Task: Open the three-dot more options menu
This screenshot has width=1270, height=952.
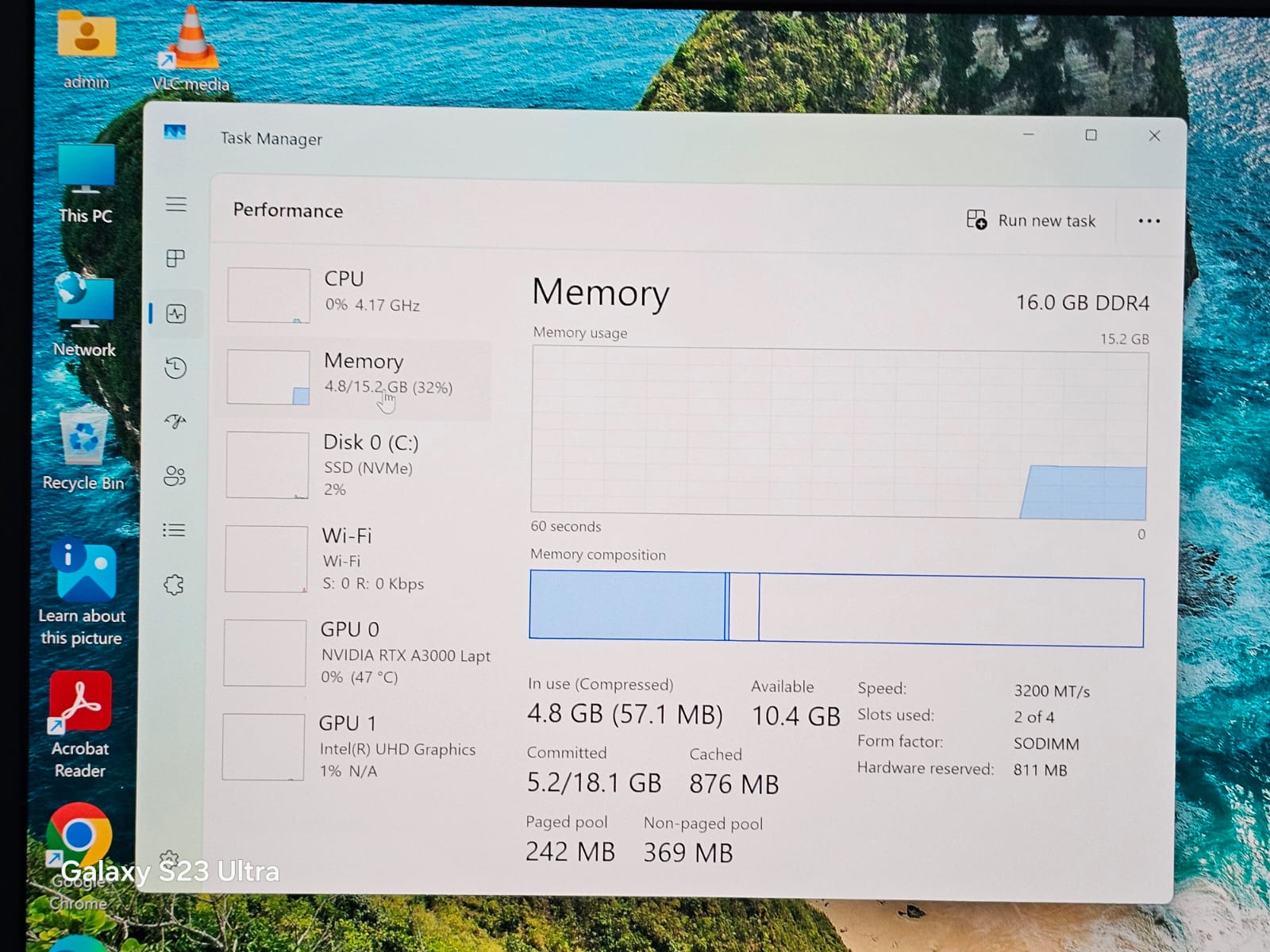Action: tap(1149, 221)
